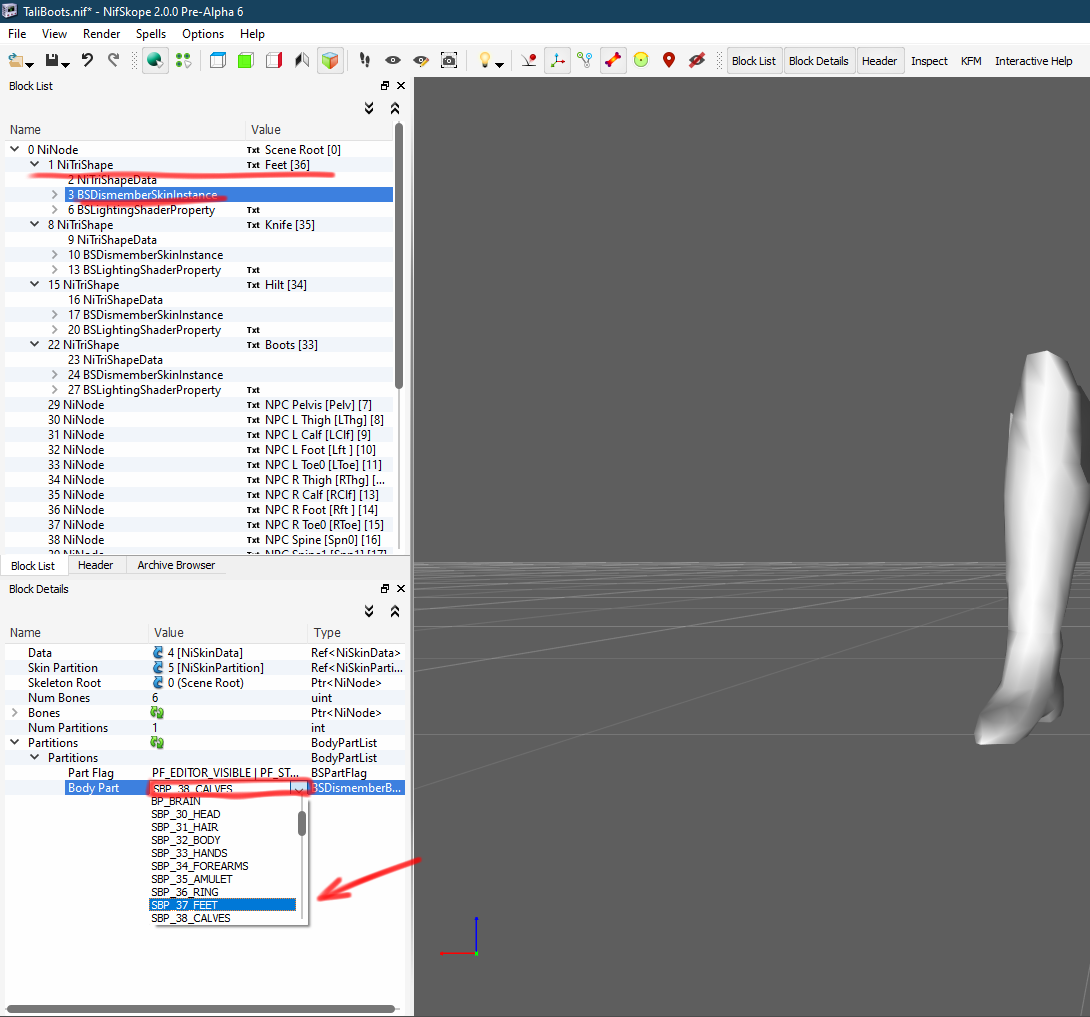Collapse the 8 NiTriShape Knife node
Screen dimensions: 1090x1017
[35, 225]
